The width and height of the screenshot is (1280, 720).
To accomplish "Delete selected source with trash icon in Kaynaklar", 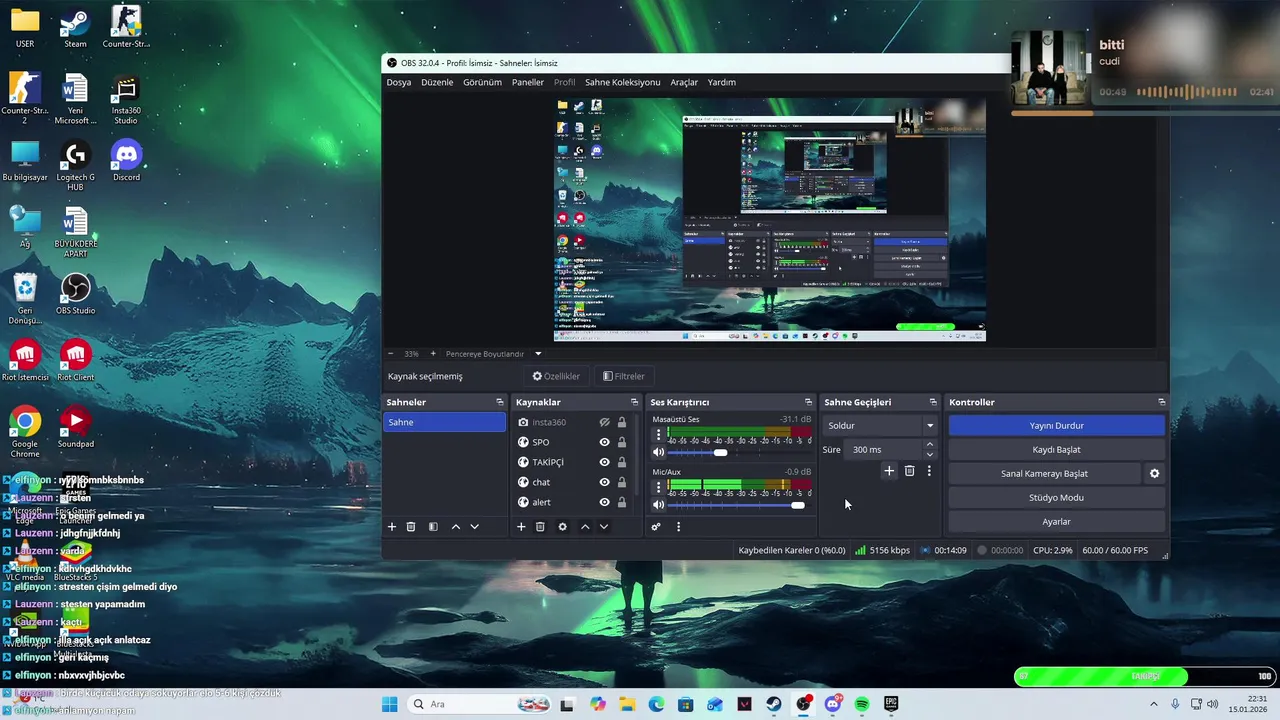I will pyautogui.click(x=540, y=527).
